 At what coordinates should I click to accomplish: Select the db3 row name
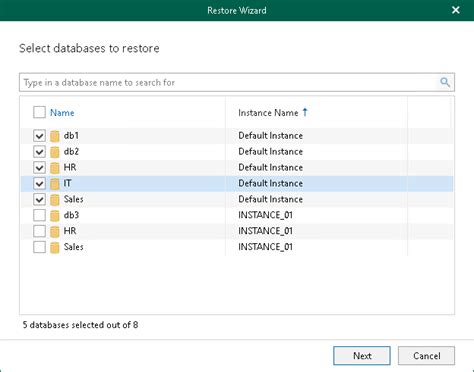coord(71,215)
